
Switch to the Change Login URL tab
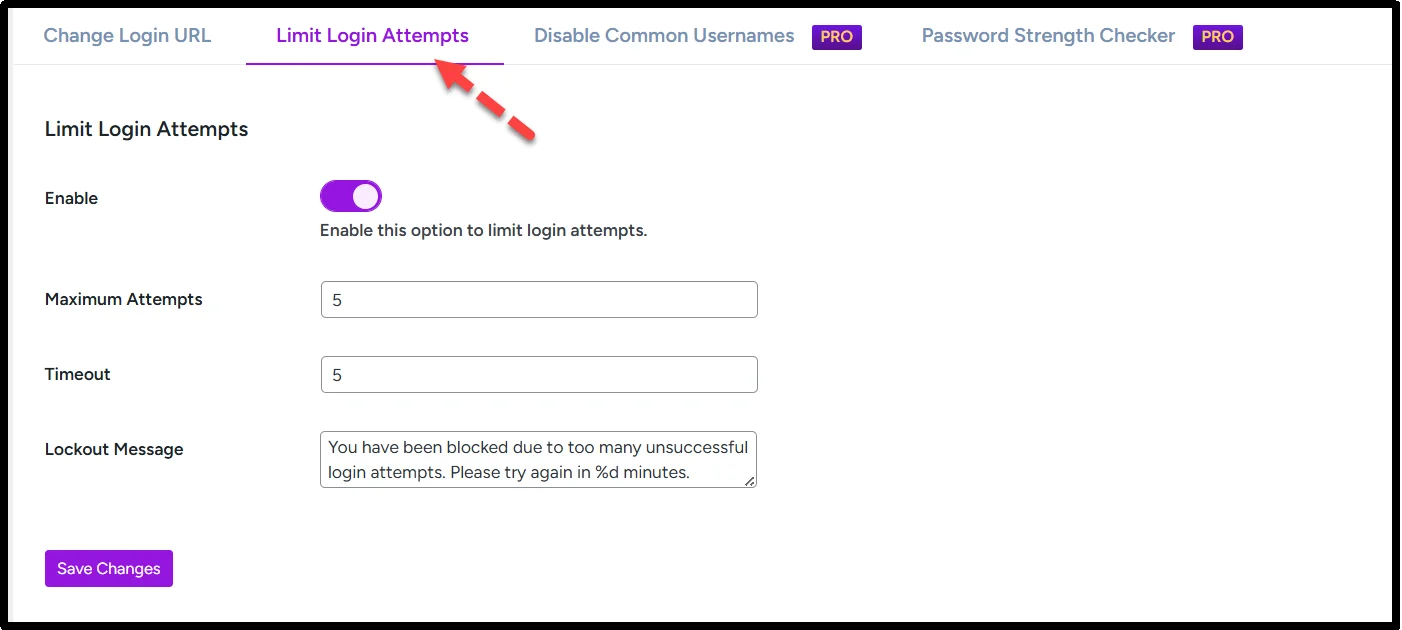(x=127, y=35)
